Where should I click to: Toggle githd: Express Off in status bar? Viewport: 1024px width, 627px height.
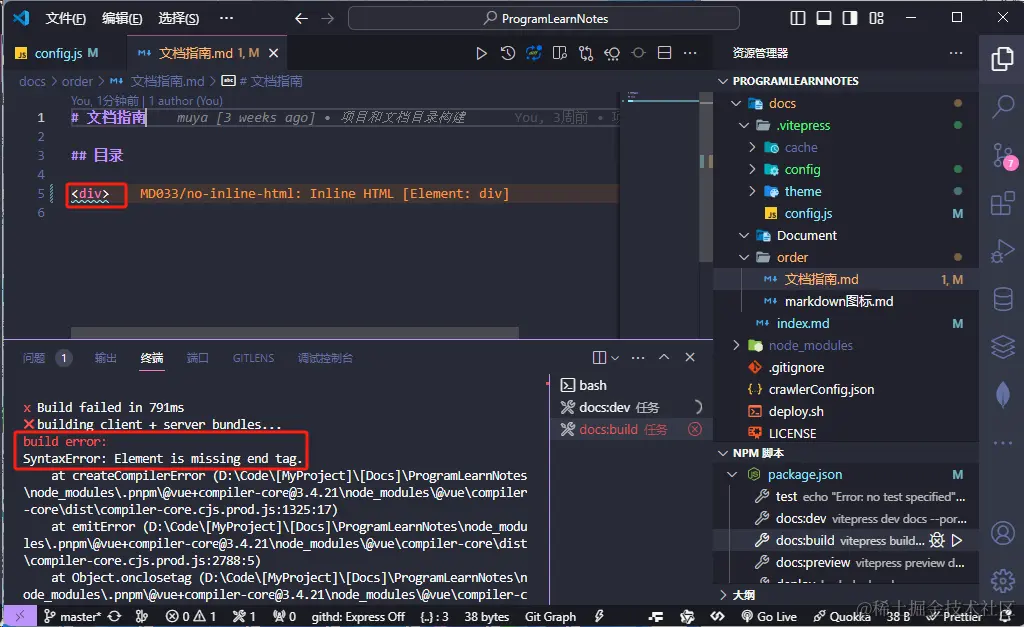(x=358, y=617)
